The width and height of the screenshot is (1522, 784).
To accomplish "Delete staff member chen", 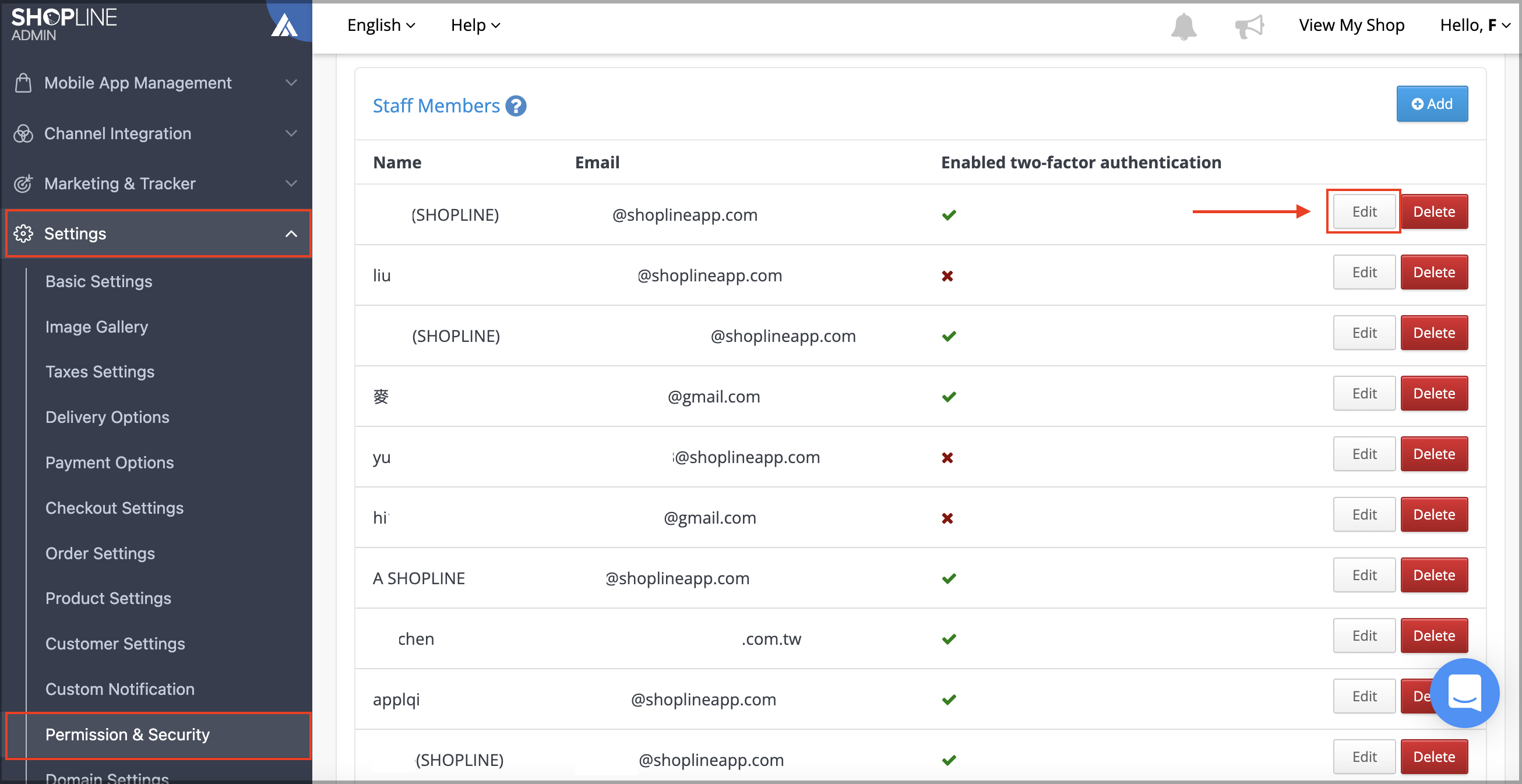I will pyautogui.click(x=1434, y=635).
